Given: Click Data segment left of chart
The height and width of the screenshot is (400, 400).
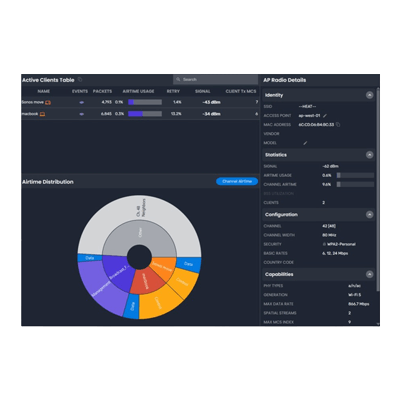Looking at the screenshot, I should (x=89, y=258).
